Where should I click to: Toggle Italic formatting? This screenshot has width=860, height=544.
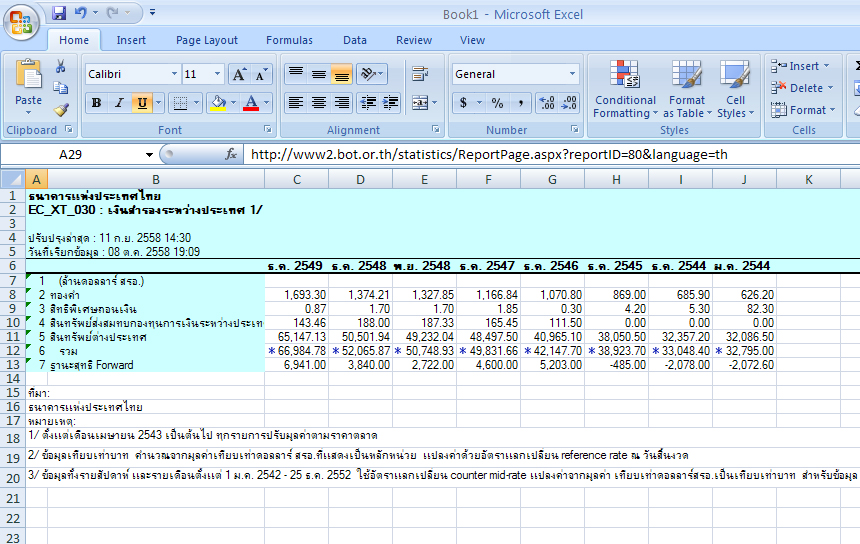pyautogui.click(x=119, y=103)
